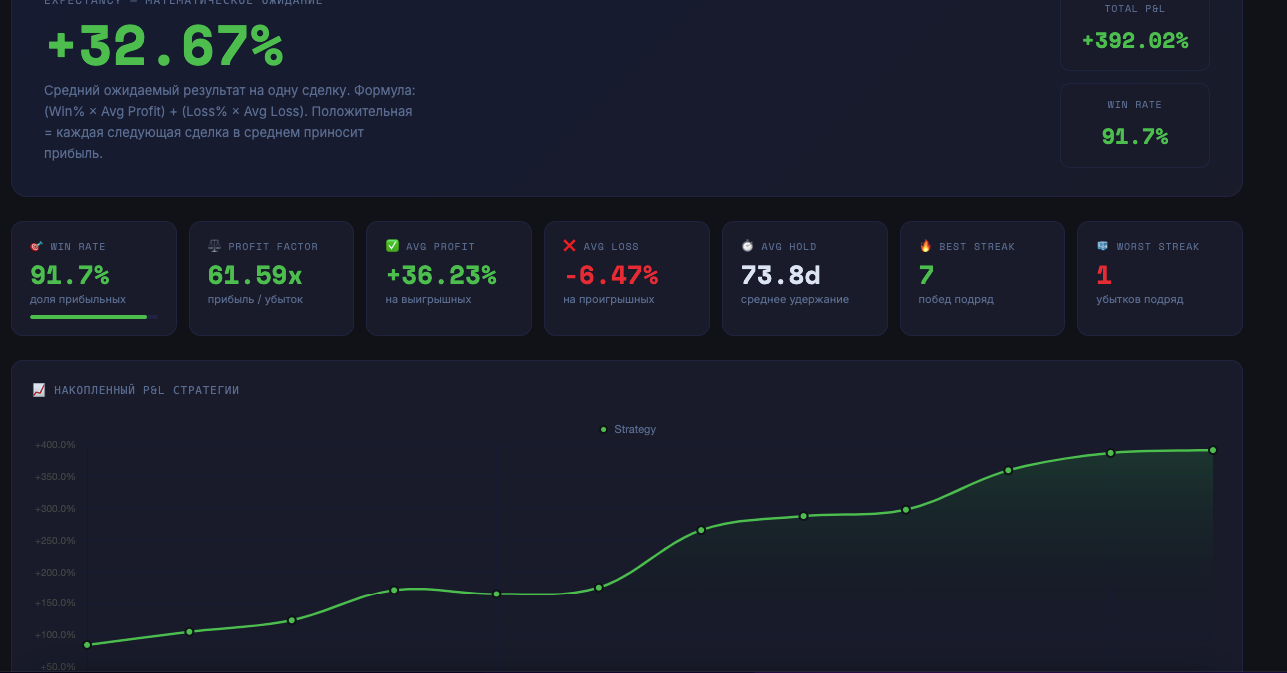Click the +350.0% y-axis label
Image resolution: width=1287 pixels, height=673 pixels.
(x=55, y=477)
